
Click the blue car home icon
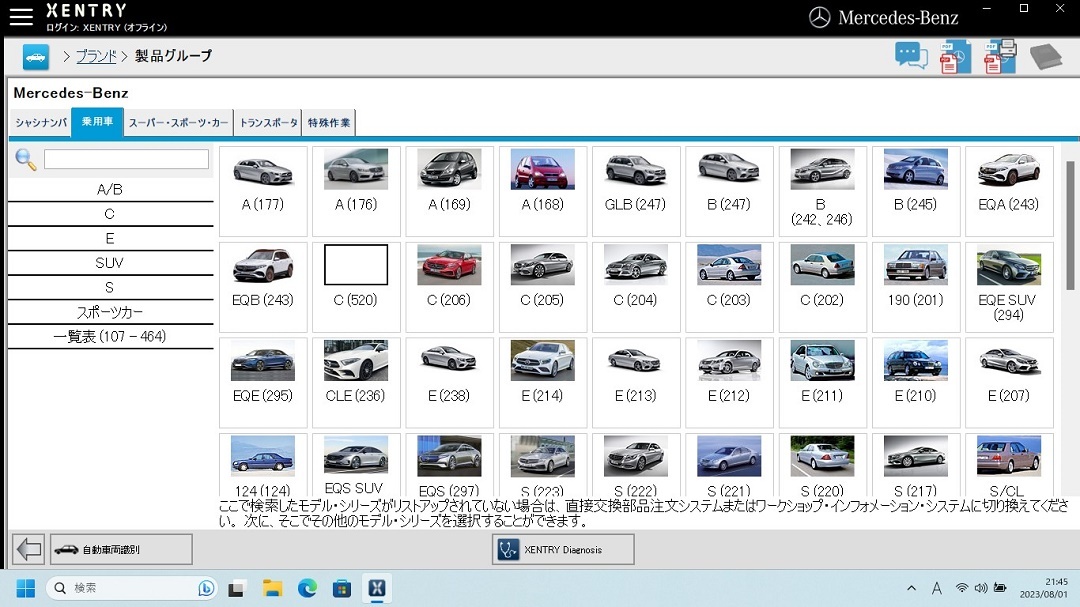pos(36,57)
